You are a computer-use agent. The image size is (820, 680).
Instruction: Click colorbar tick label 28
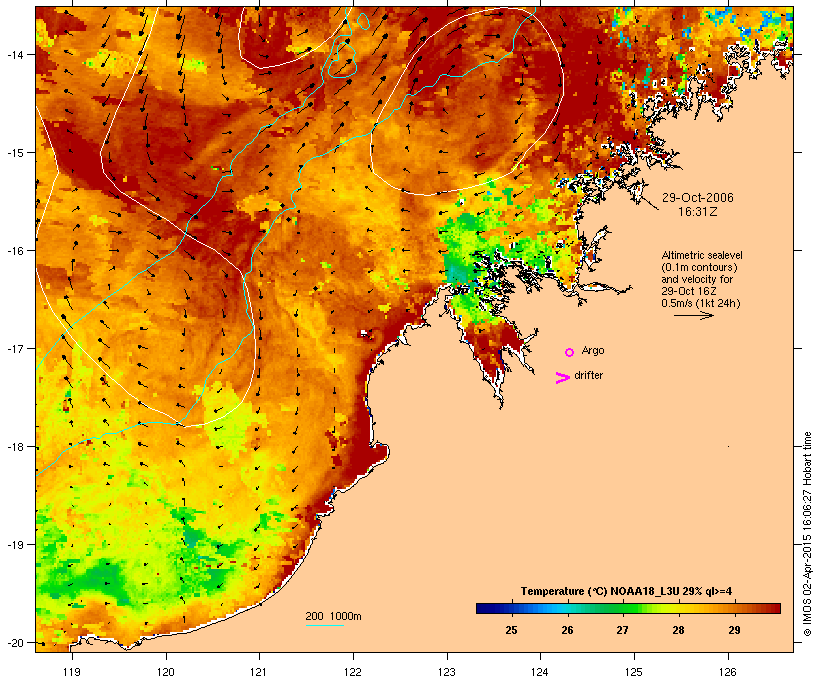(x=678, y=630)
